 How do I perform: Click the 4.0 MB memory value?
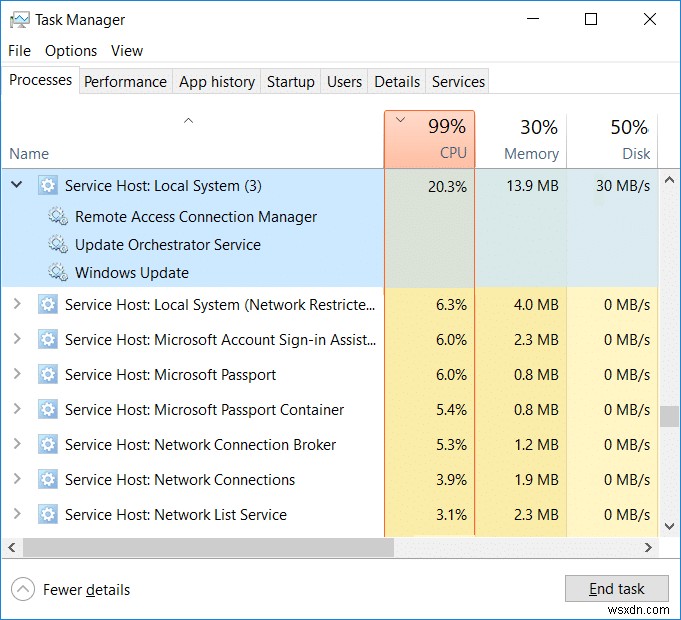coord(536,305)
